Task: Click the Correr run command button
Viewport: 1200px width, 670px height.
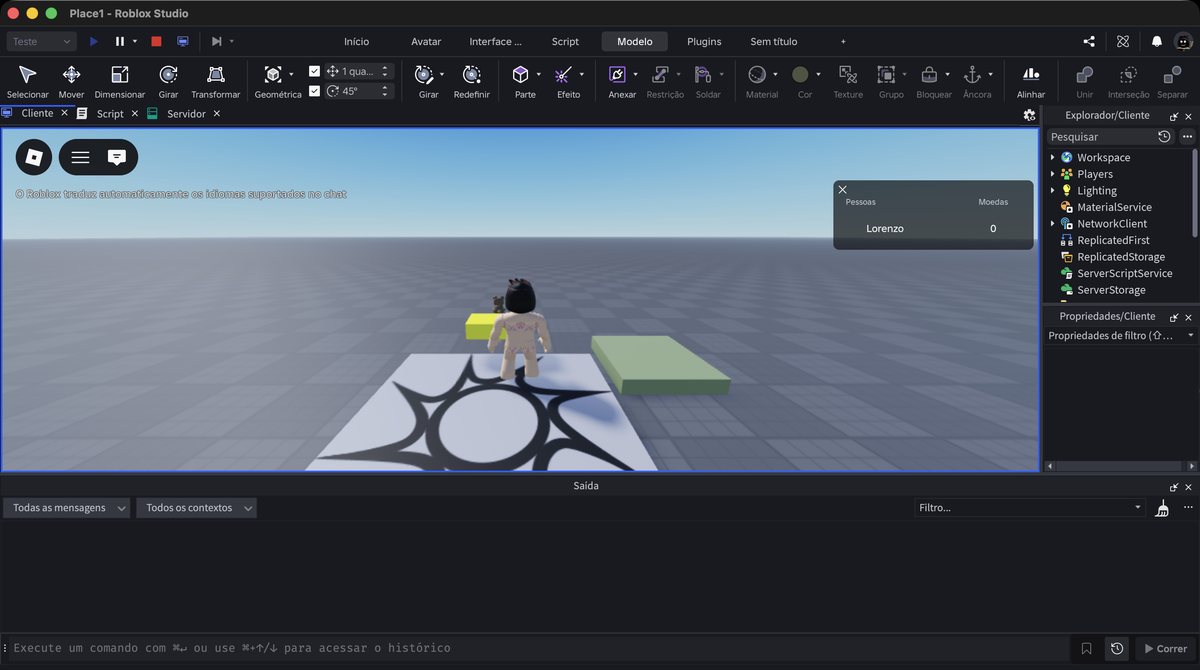Action: pos(1165,648)
